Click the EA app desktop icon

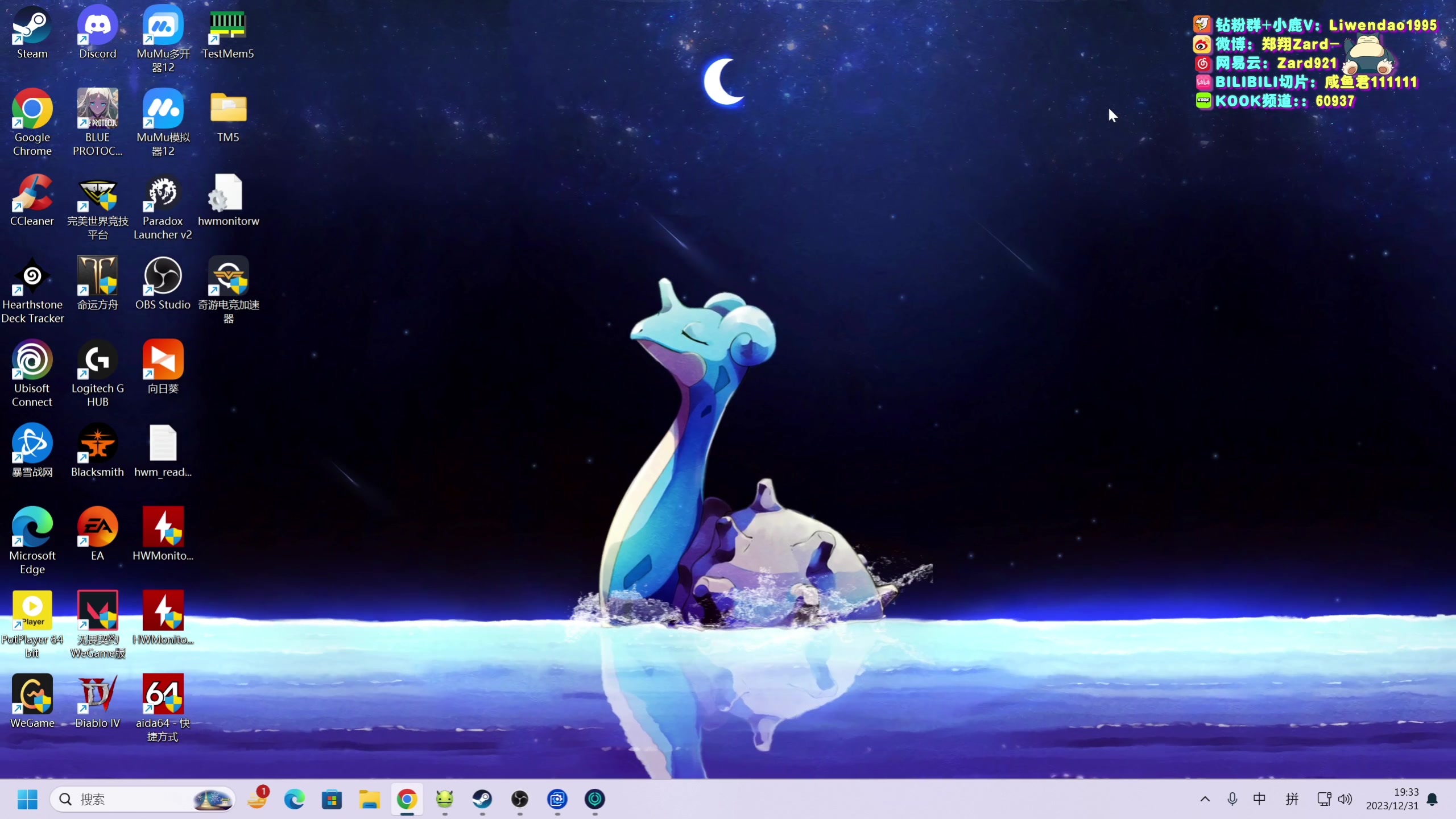point(97,528)
